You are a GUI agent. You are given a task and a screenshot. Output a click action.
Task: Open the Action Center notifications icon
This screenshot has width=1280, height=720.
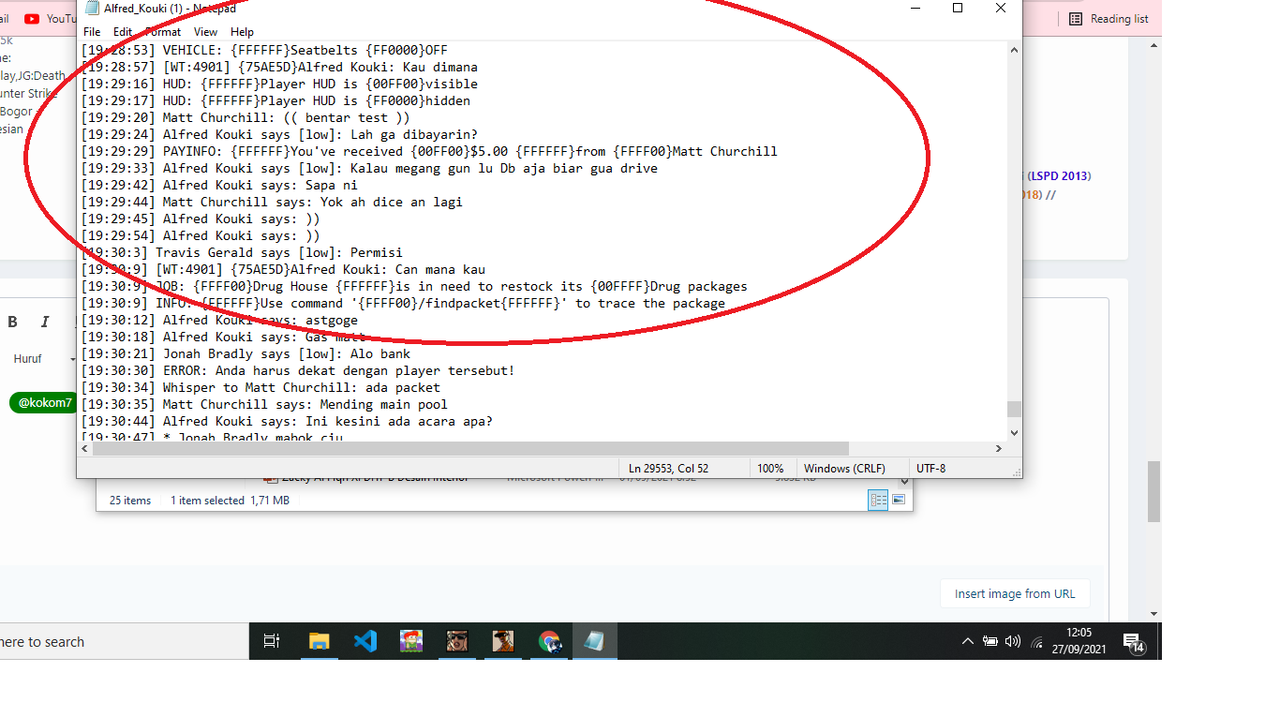[x=1133, y=642]
